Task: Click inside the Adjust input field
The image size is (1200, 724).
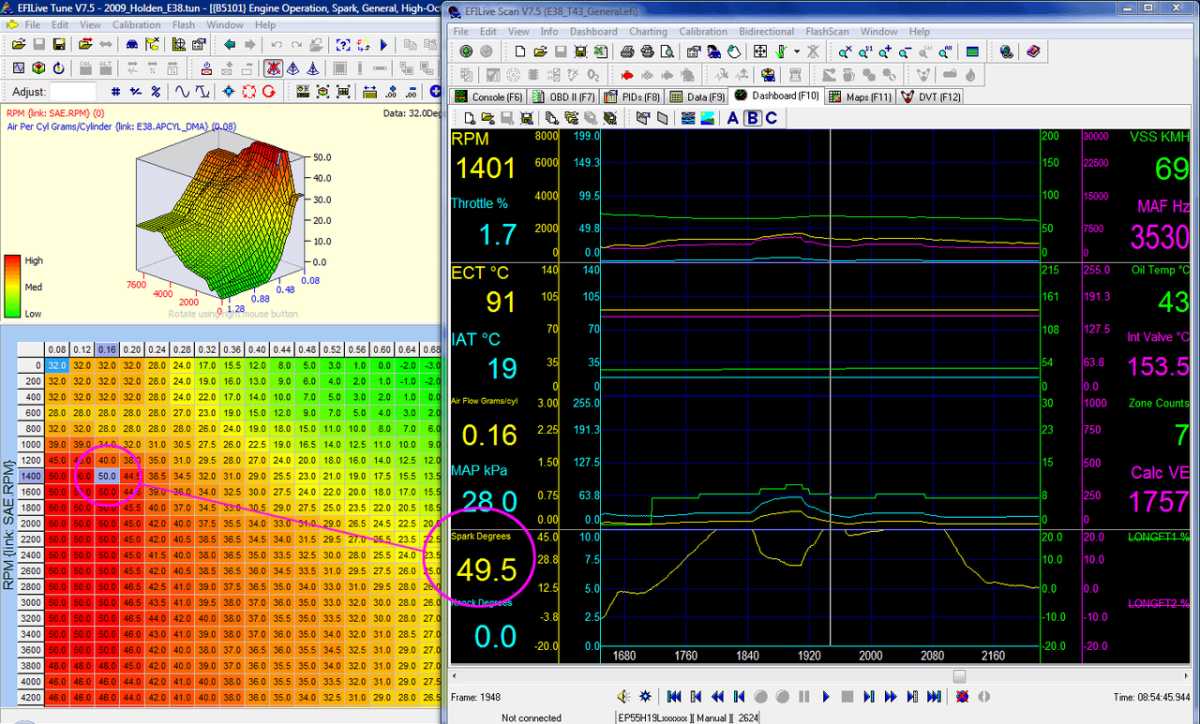Action: (75, 91)
